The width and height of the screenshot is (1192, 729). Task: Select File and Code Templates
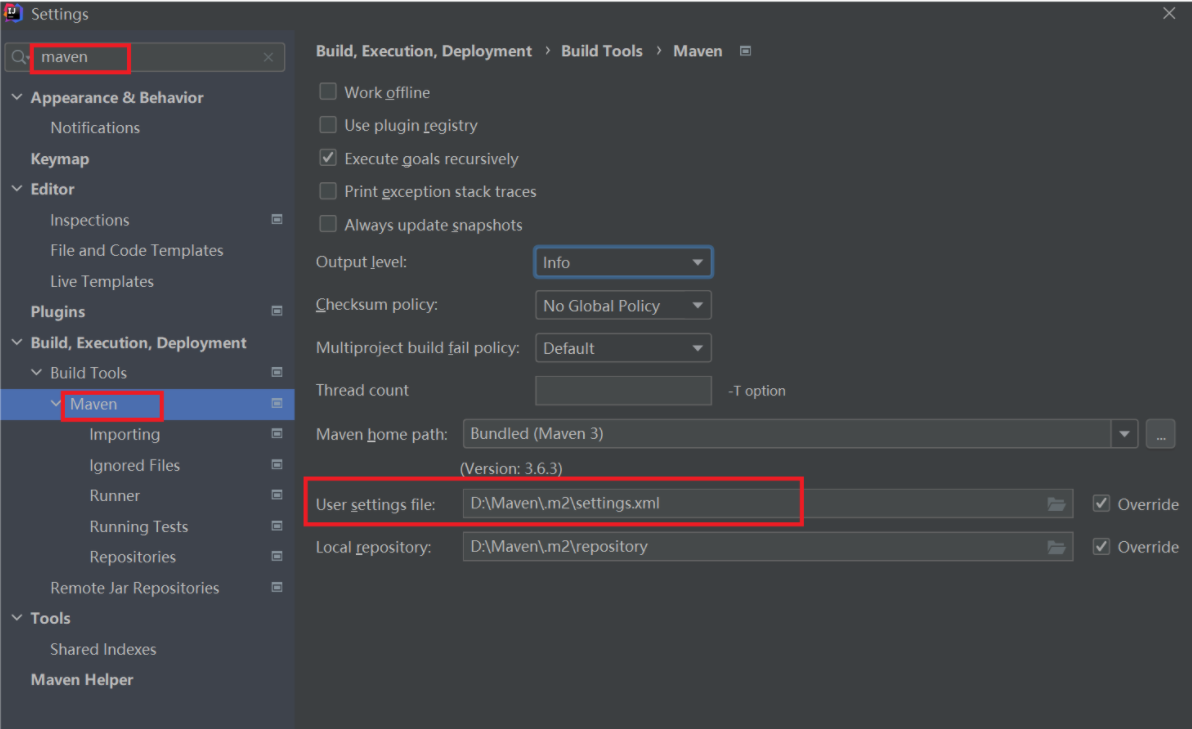tap(137, 250)
